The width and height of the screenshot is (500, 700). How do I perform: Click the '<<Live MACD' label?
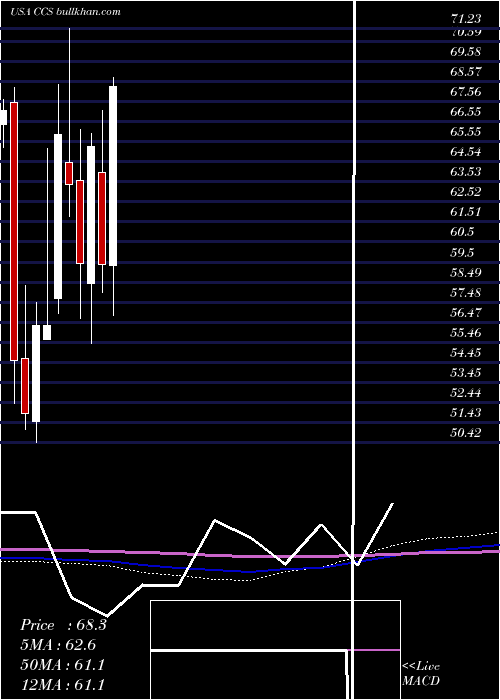421,674
